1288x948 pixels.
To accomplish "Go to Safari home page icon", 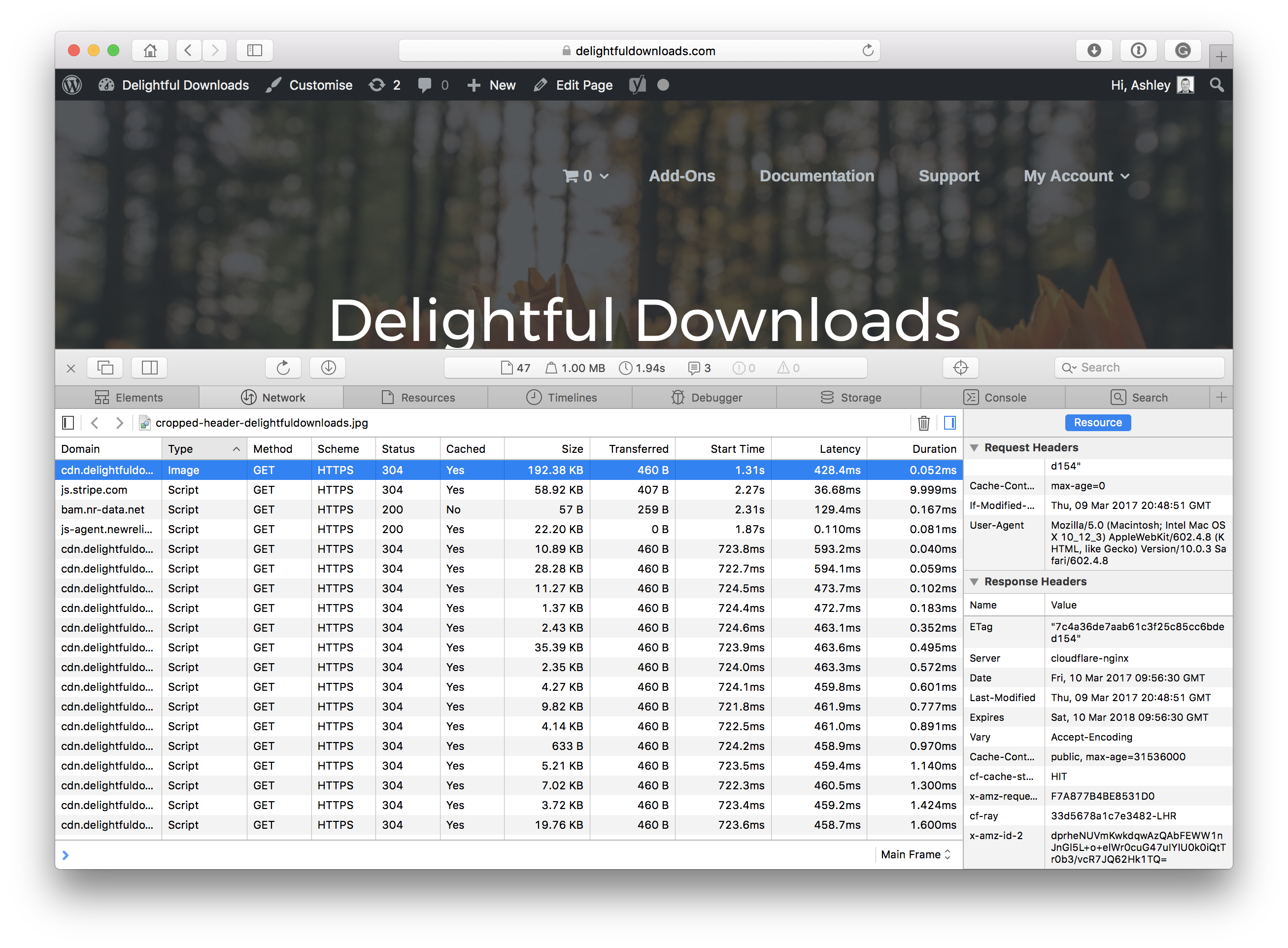I will coord(150,50).
